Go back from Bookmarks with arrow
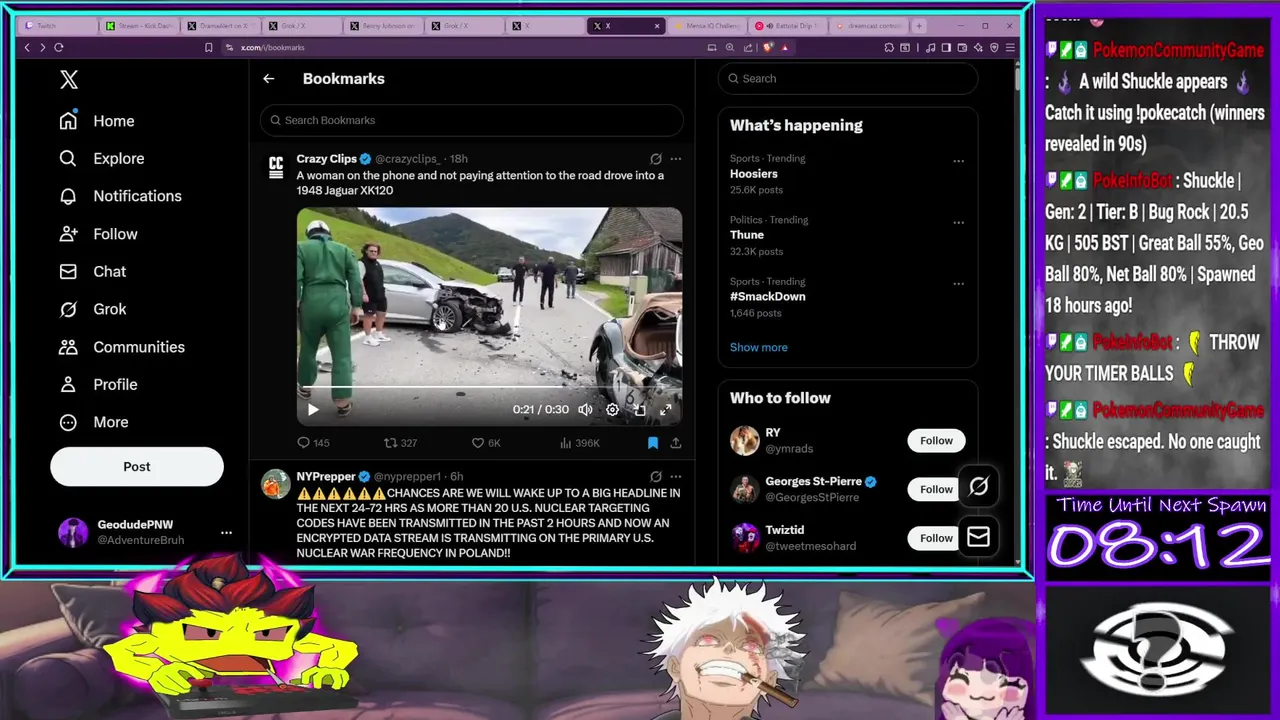Viewport: 1280px width, 720px height. 268,78
